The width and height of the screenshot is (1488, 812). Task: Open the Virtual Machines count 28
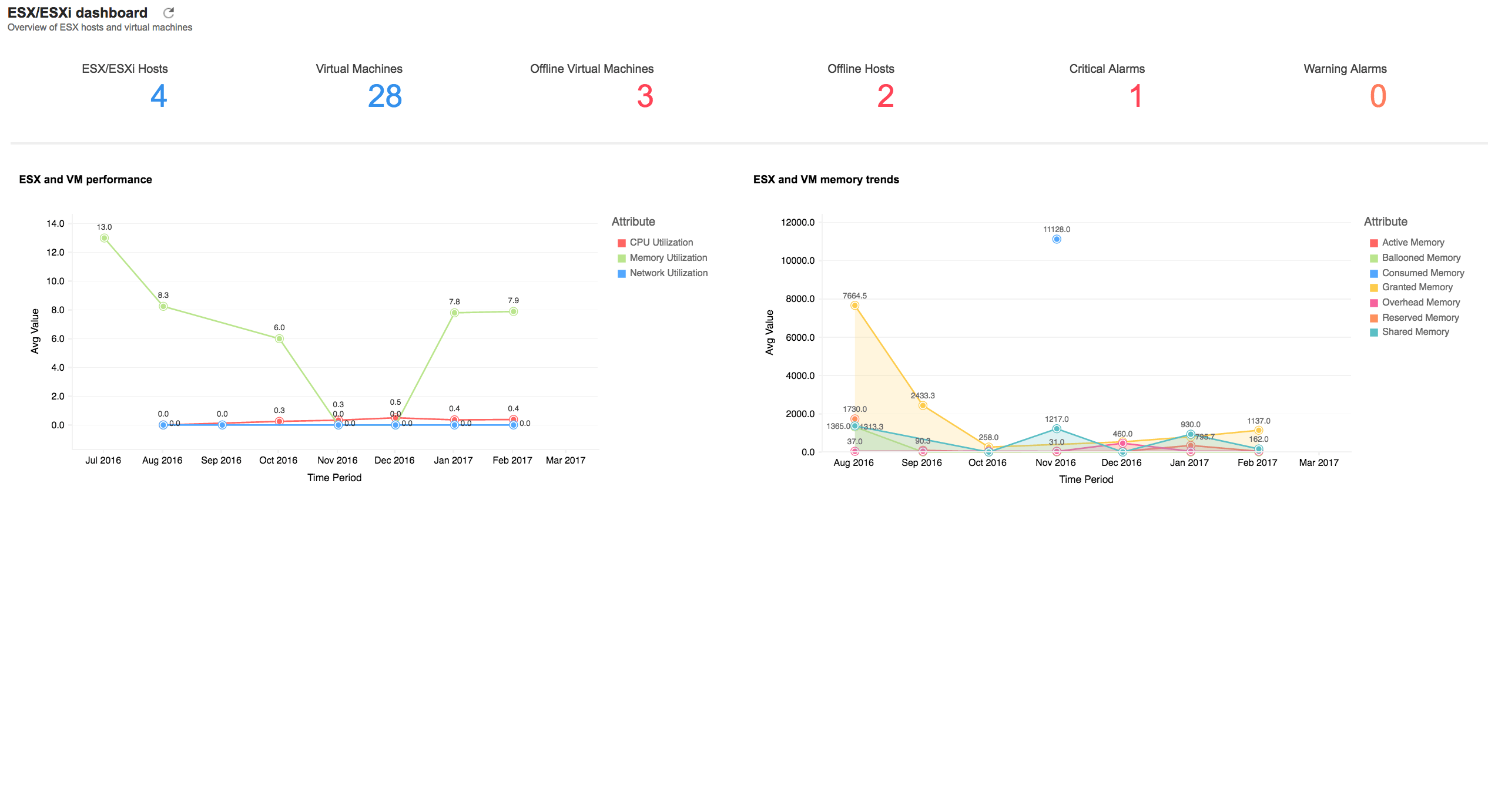tap(385, 96)
